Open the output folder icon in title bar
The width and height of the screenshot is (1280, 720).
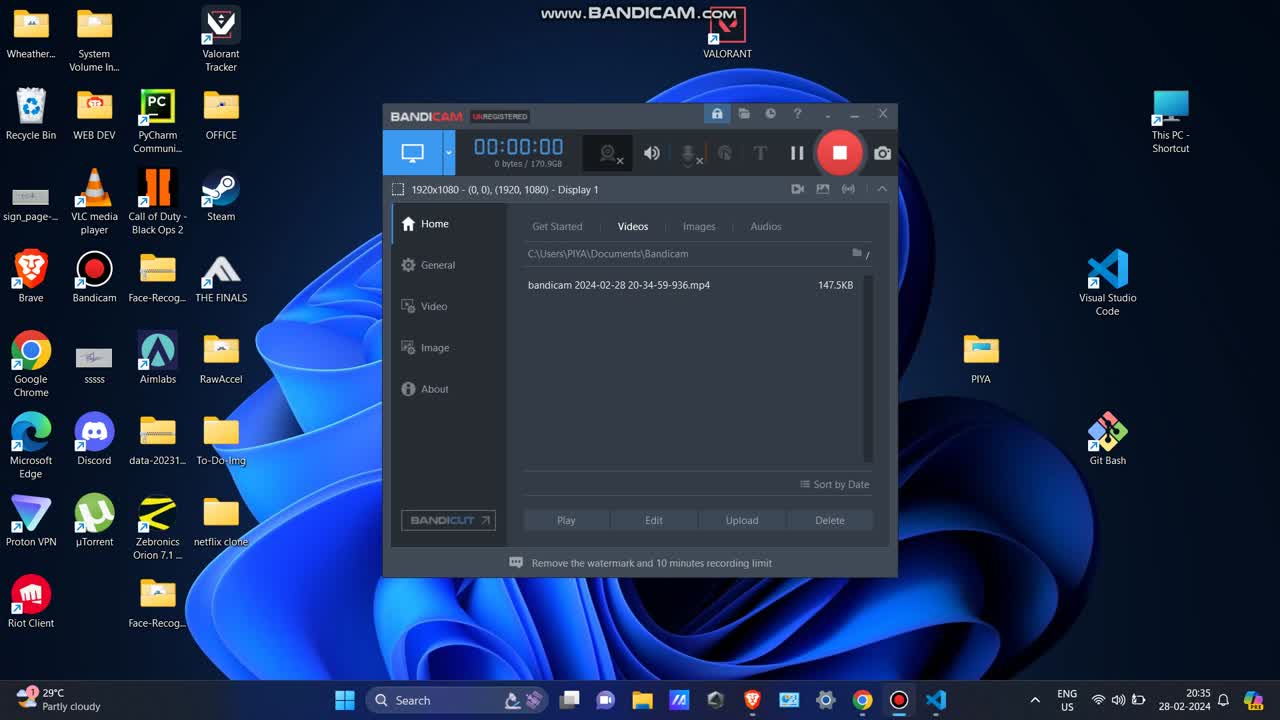click(x=744, y=114)
